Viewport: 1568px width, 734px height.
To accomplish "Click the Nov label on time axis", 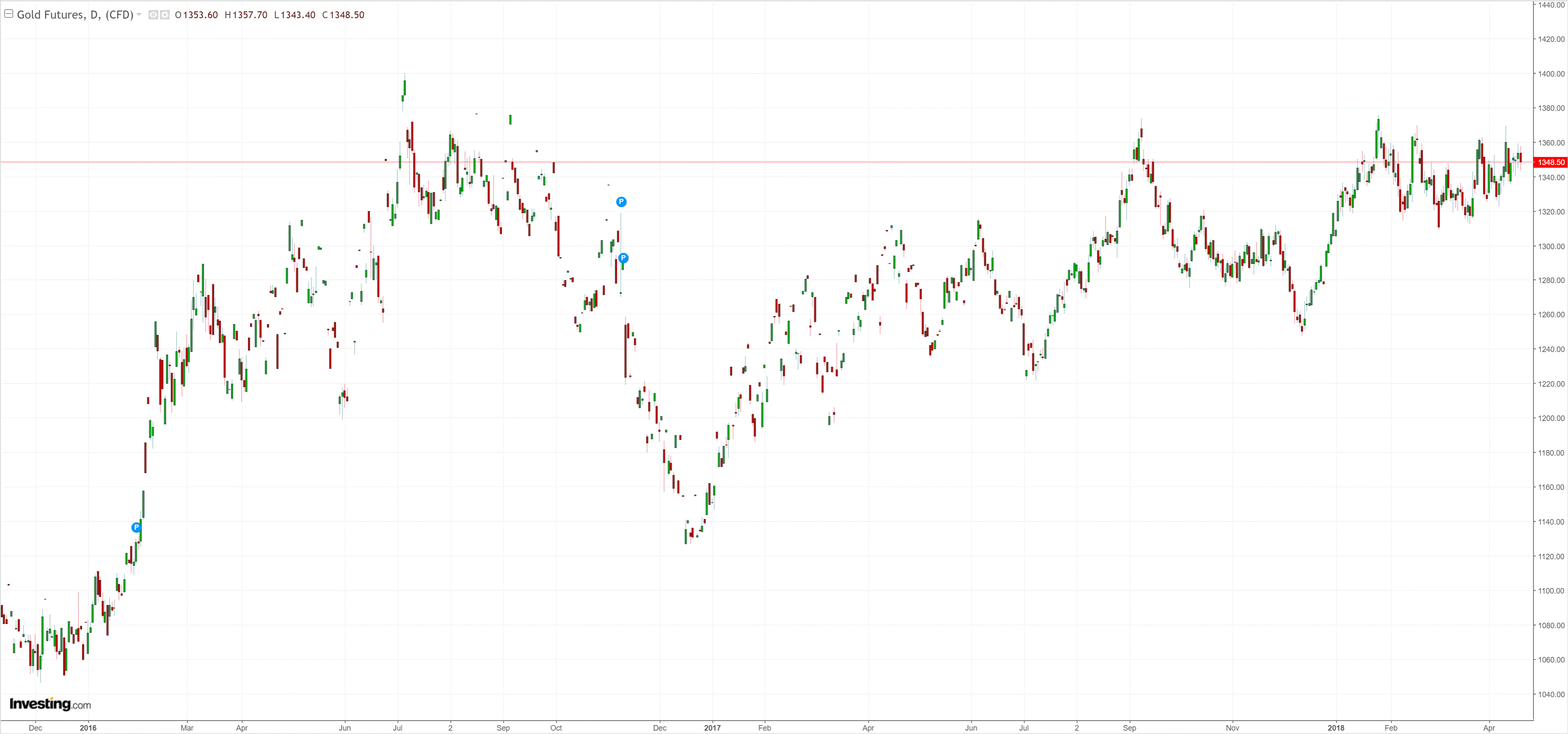I will tap(1232, 728).
